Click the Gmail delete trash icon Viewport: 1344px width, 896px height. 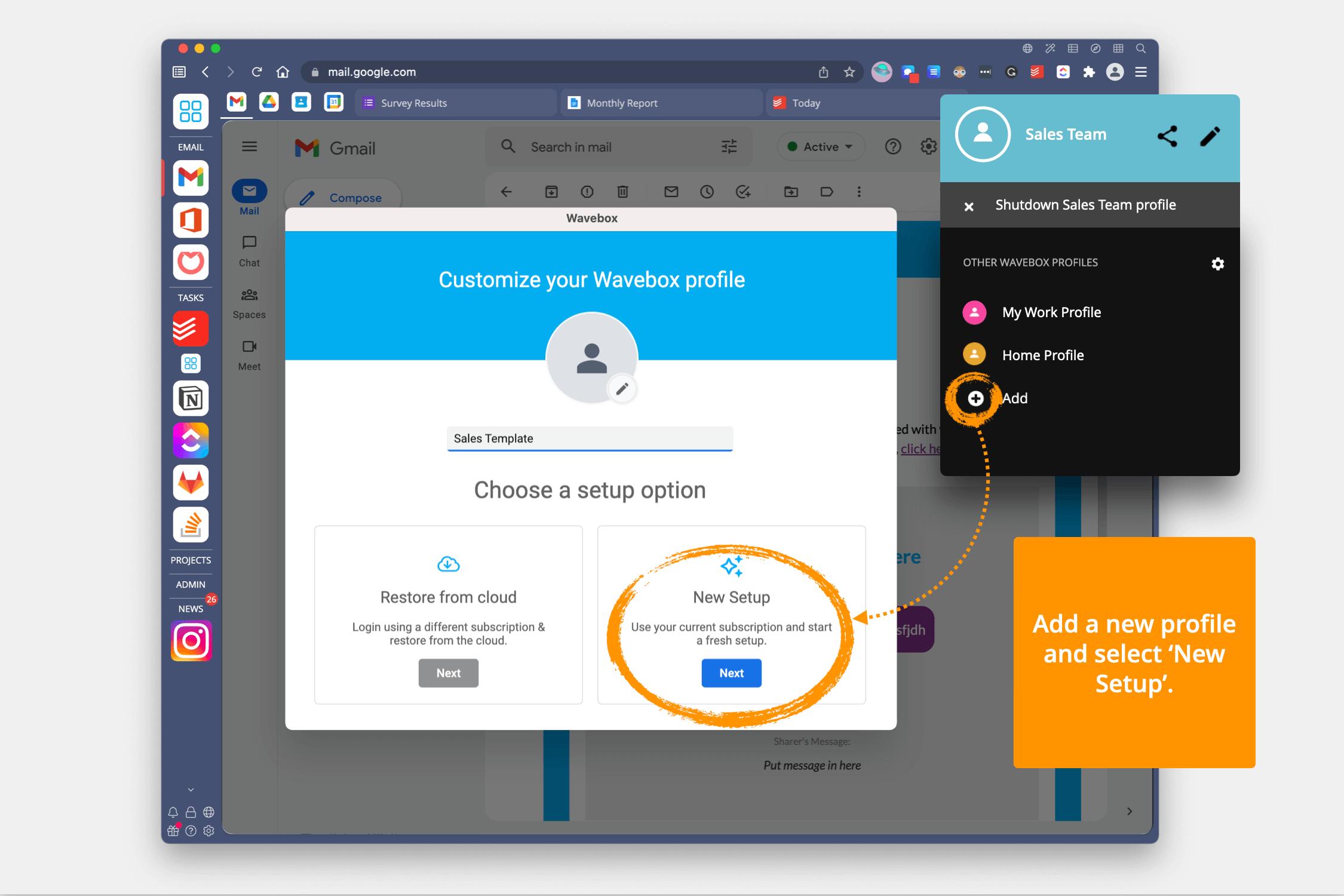click(x=622, y=192)
